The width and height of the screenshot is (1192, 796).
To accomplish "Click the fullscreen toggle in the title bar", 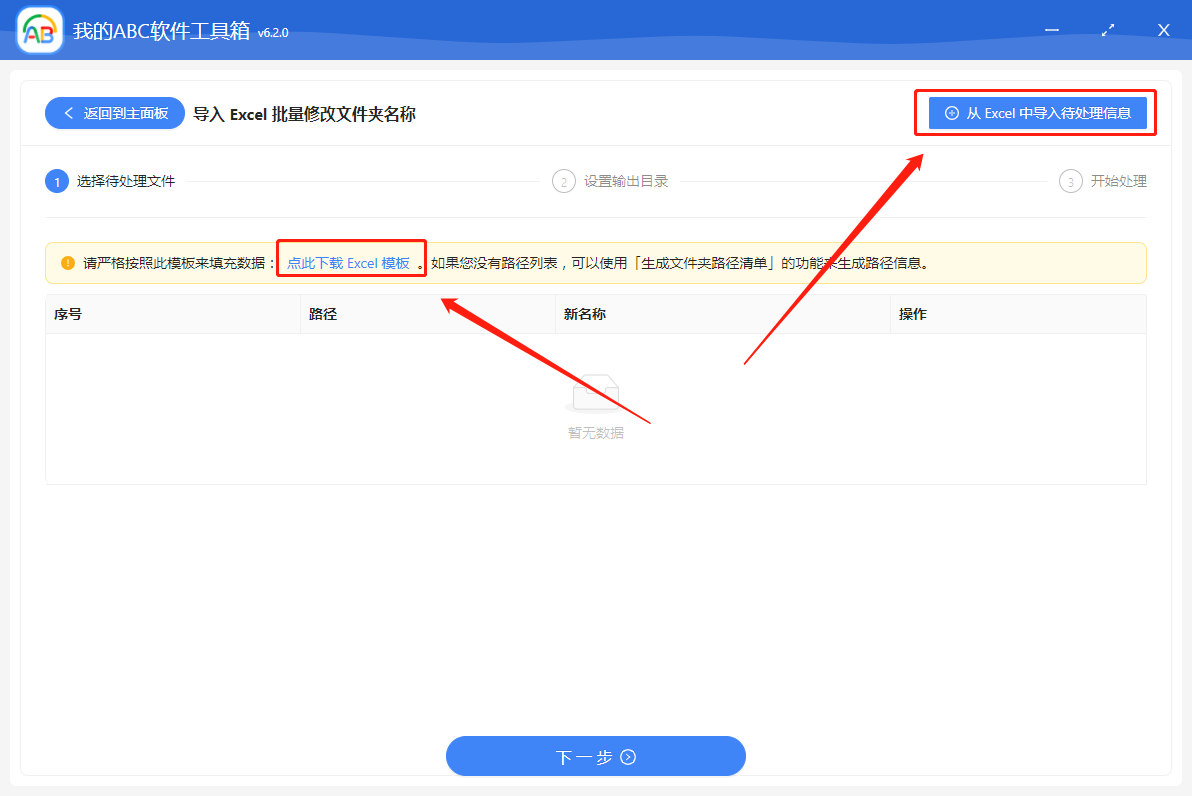I will [x=1107, y=30].
